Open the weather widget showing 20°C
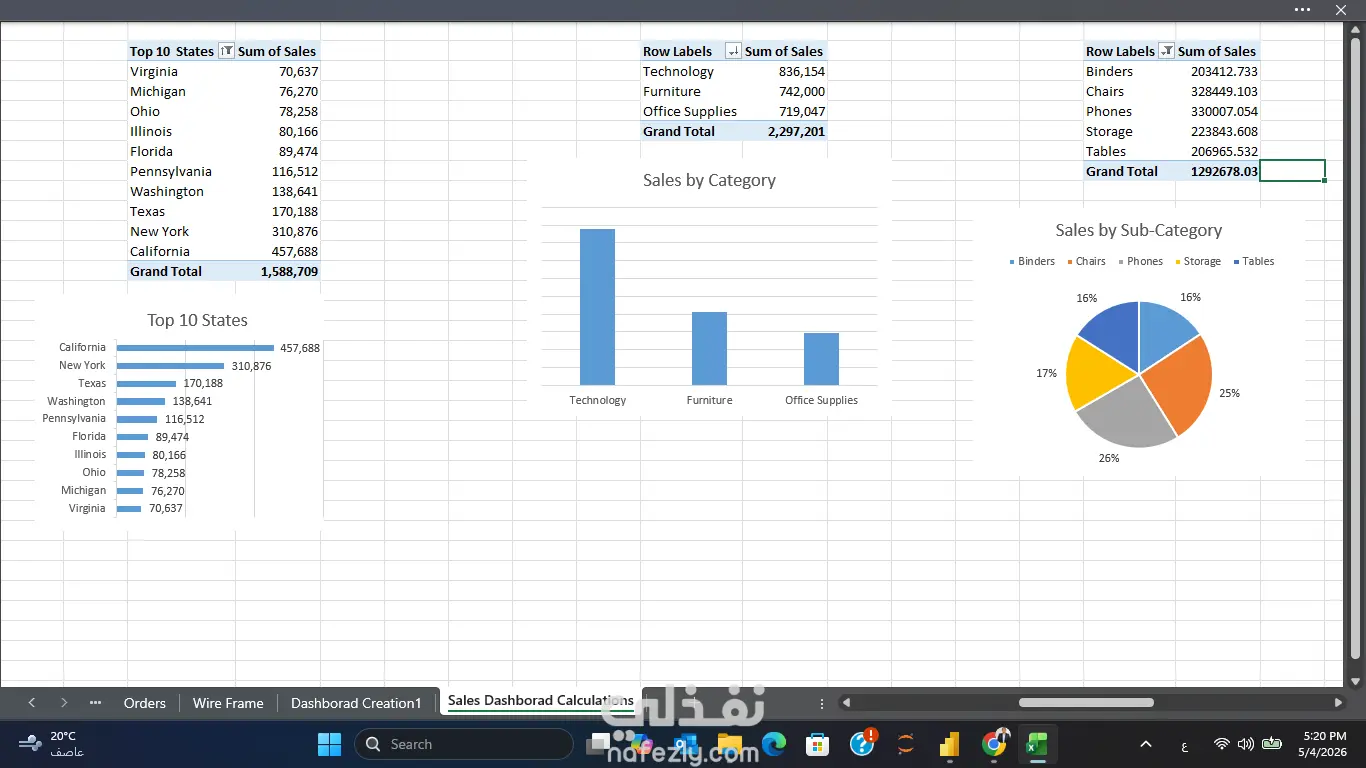This screenshot has height=768, width=1366. (x=51, y=744)
